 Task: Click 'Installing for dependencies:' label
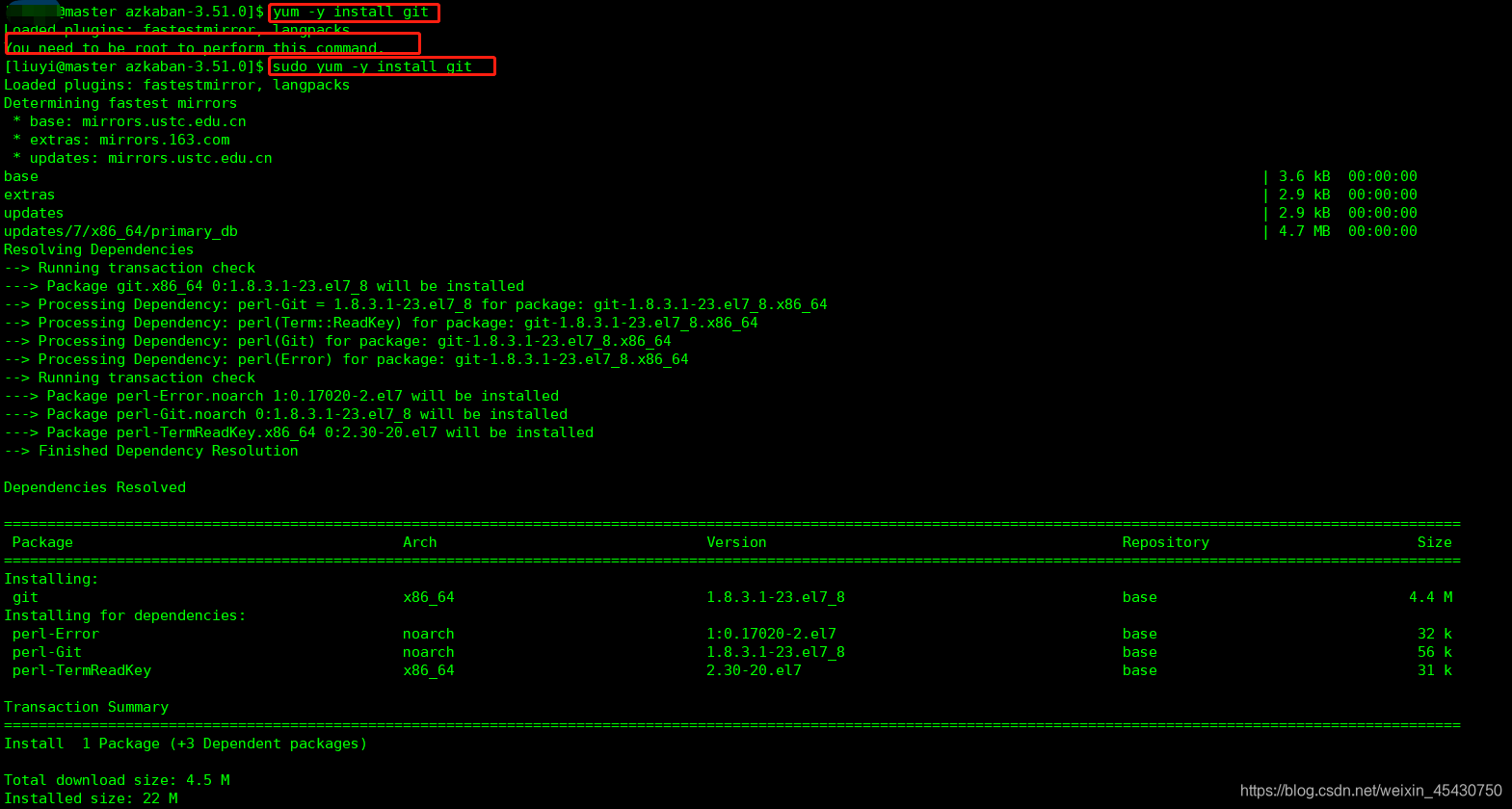point(124,615)
